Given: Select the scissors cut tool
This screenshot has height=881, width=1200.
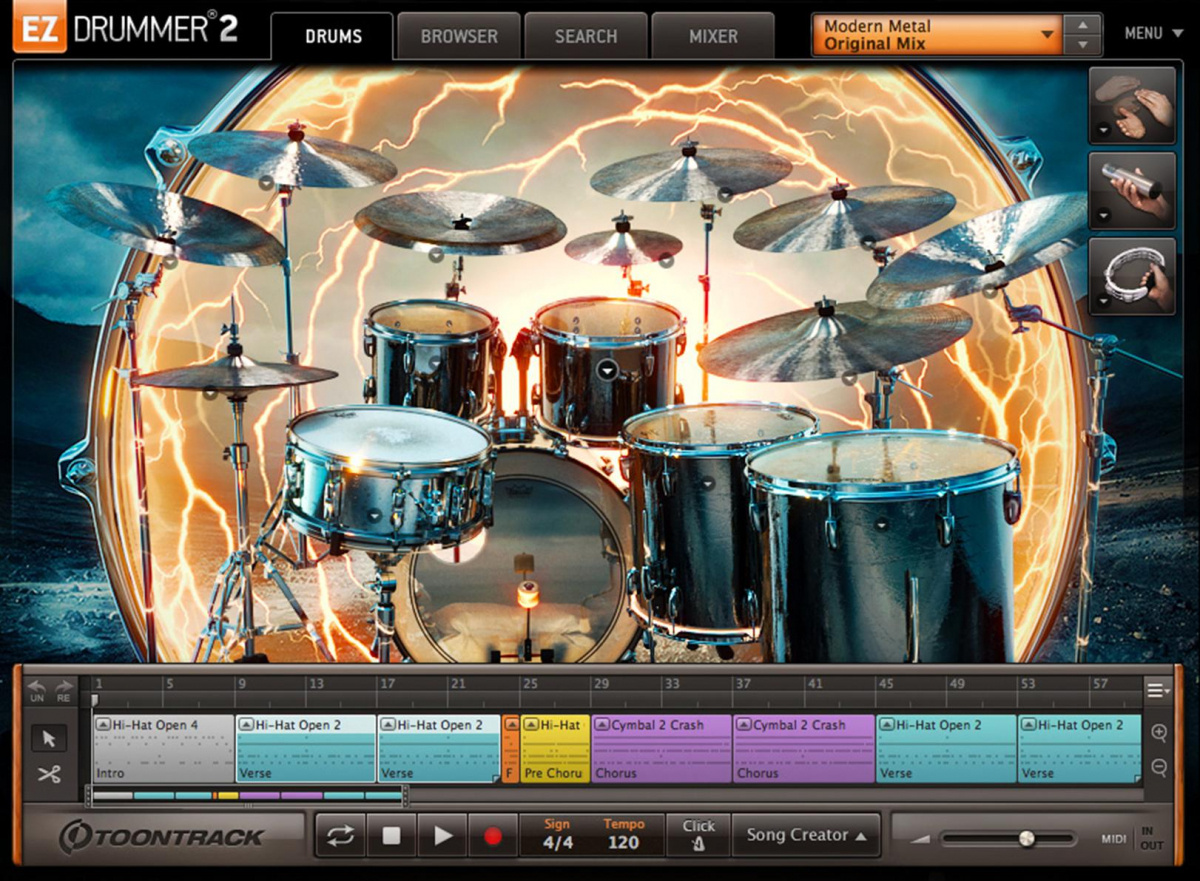Looking at the screenshot, I should (x=46, y=775).
